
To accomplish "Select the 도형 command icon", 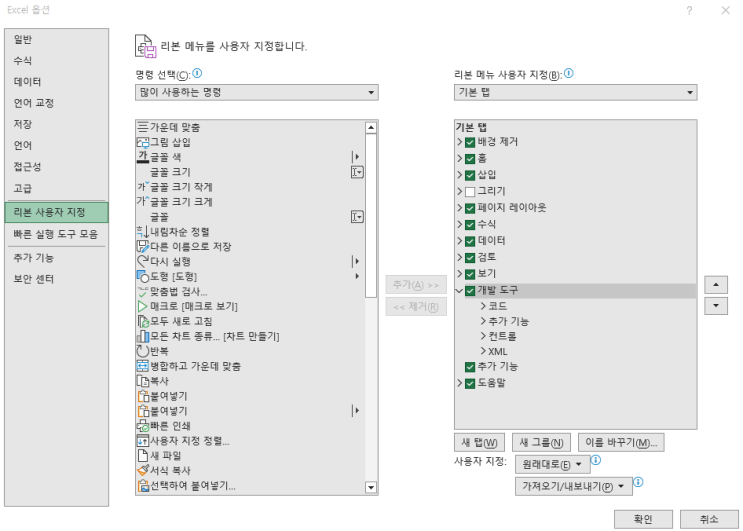I will coord(143,276).
